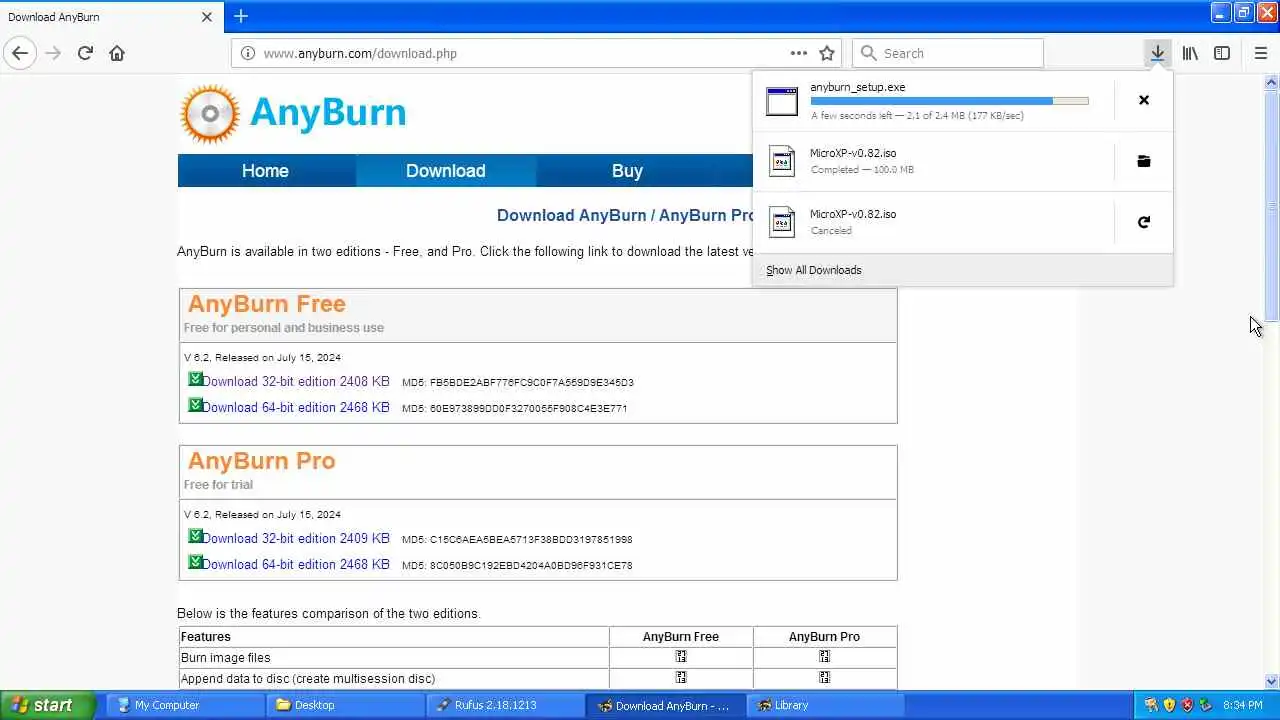Retry the canceled MicroXP-v0.82.iso download

(x=1144, y=222)
